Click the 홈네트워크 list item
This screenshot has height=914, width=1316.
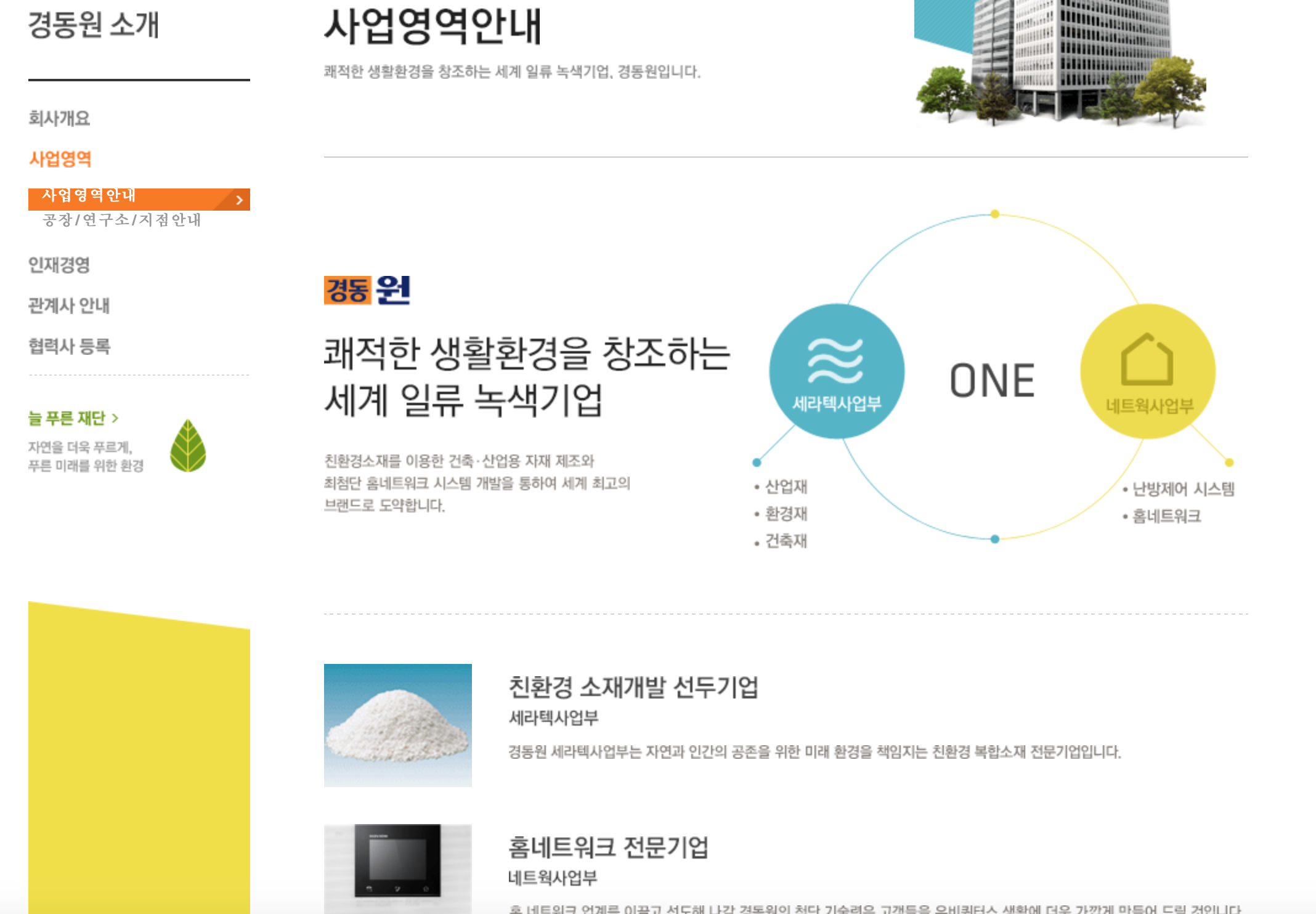point(1162,516)
